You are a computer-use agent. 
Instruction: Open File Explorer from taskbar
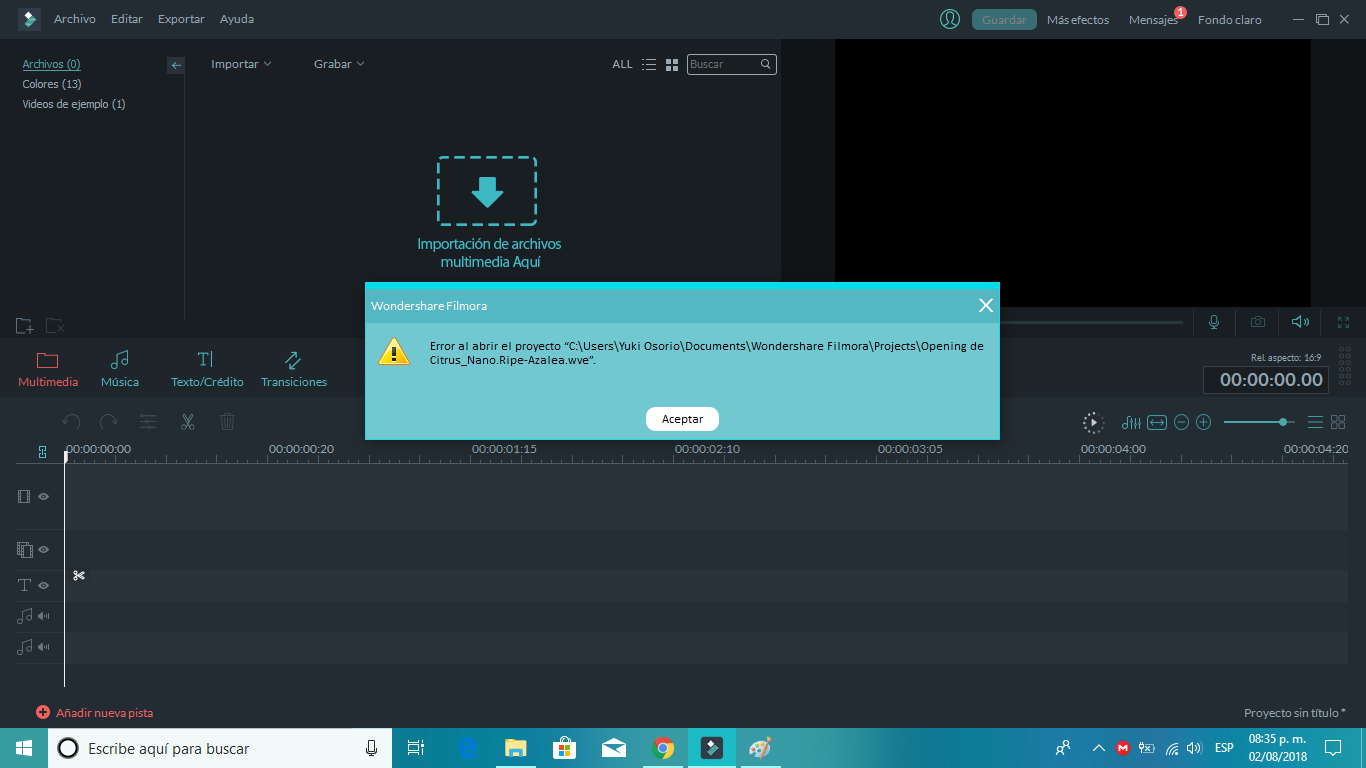[515, 747]
